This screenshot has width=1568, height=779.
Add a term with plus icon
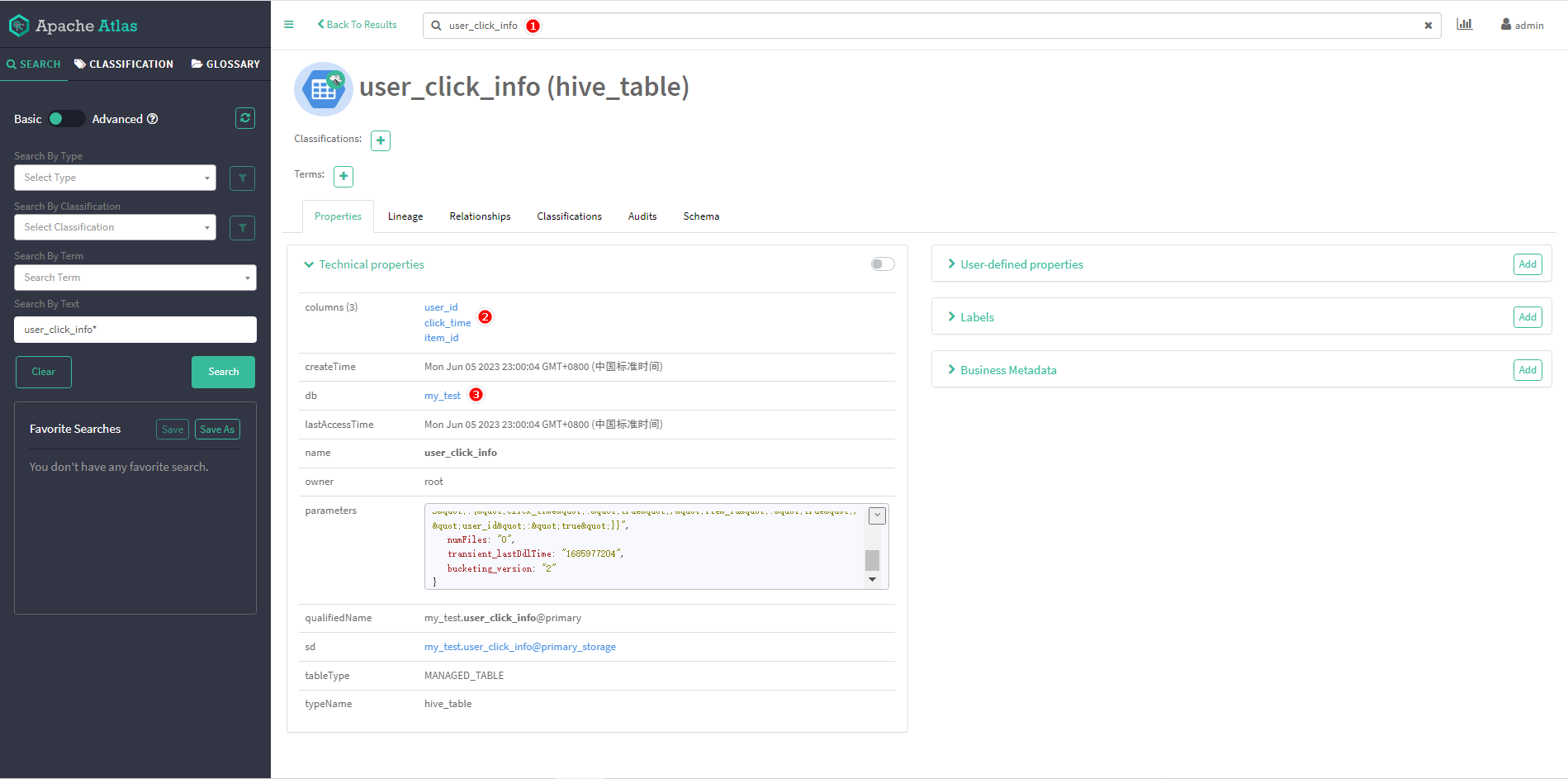tap(343, 176)
